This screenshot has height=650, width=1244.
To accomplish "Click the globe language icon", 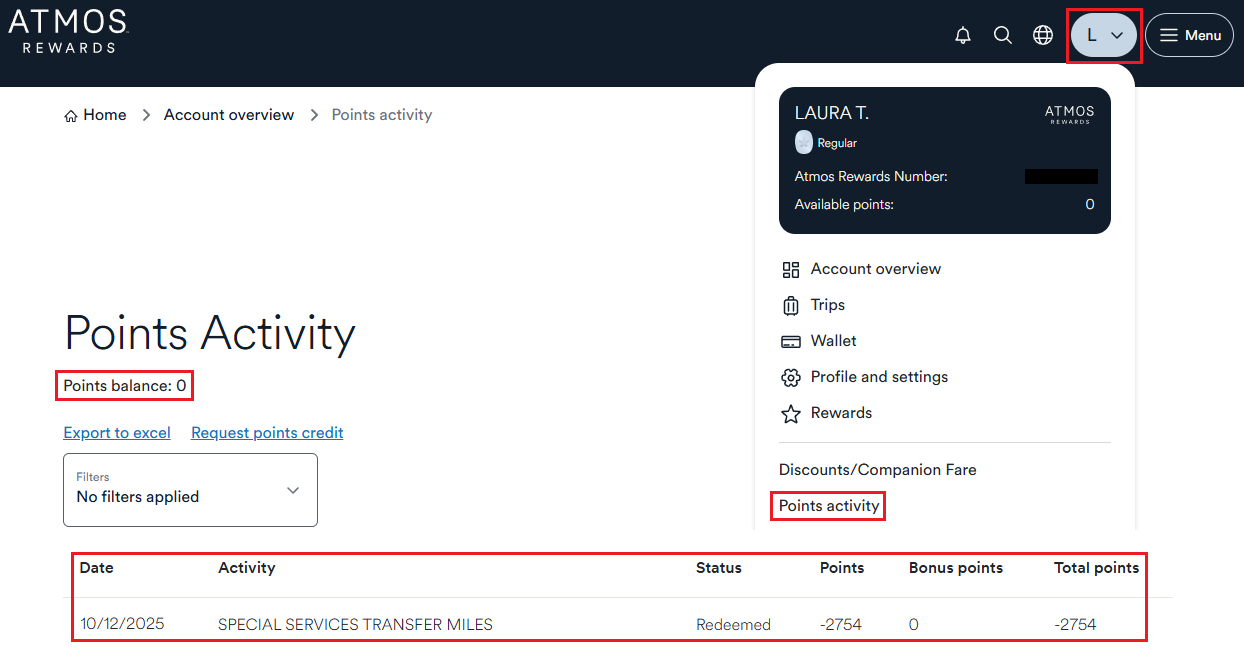I will 1043,35.
